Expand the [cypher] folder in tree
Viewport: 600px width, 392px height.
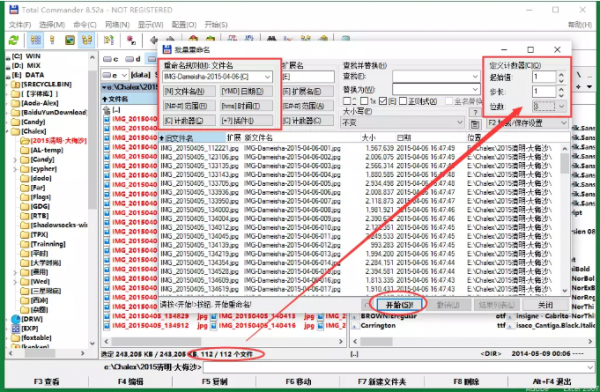tap(15, 169)
